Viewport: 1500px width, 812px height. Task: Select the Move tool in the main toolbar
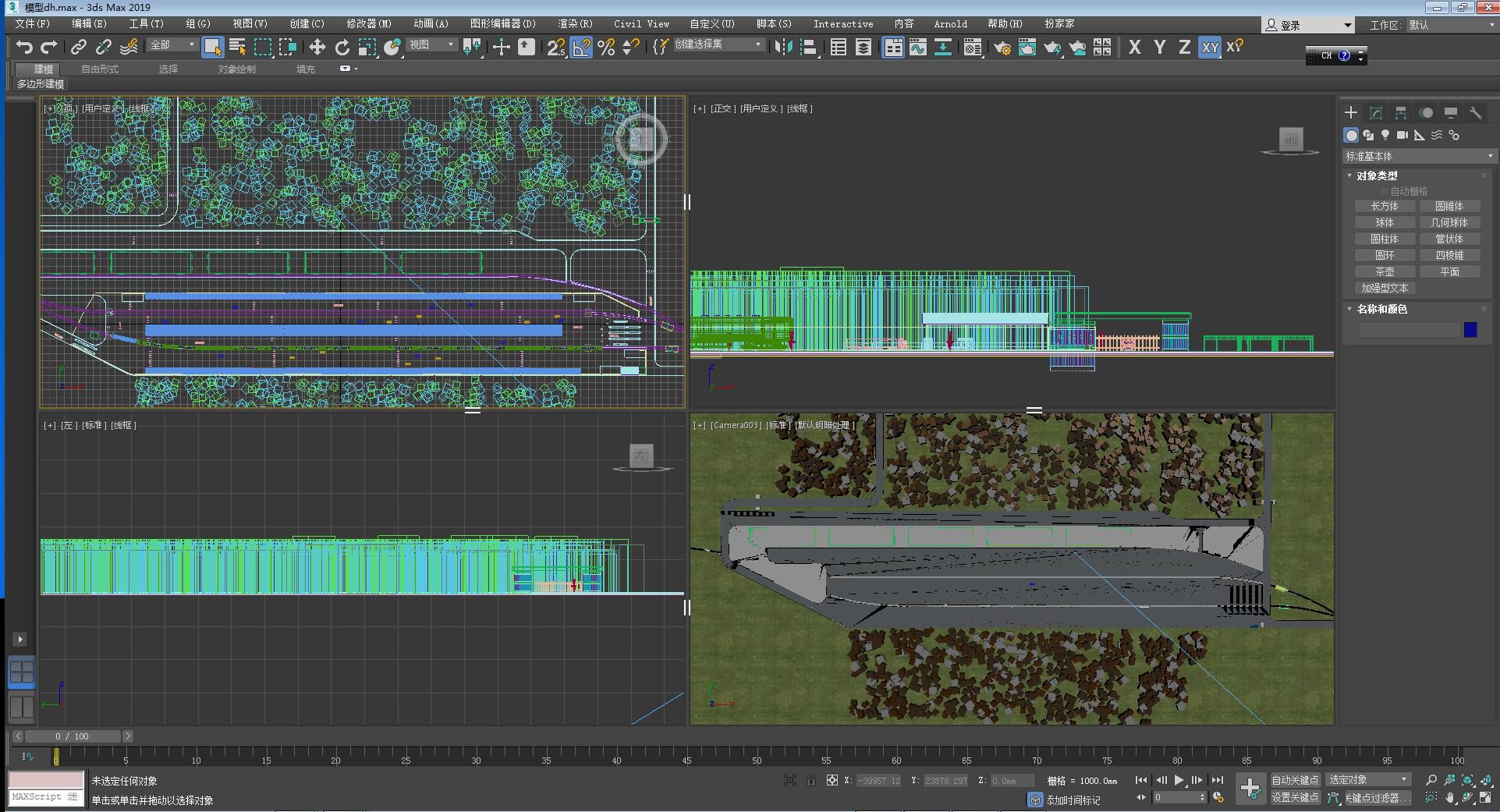317,48
